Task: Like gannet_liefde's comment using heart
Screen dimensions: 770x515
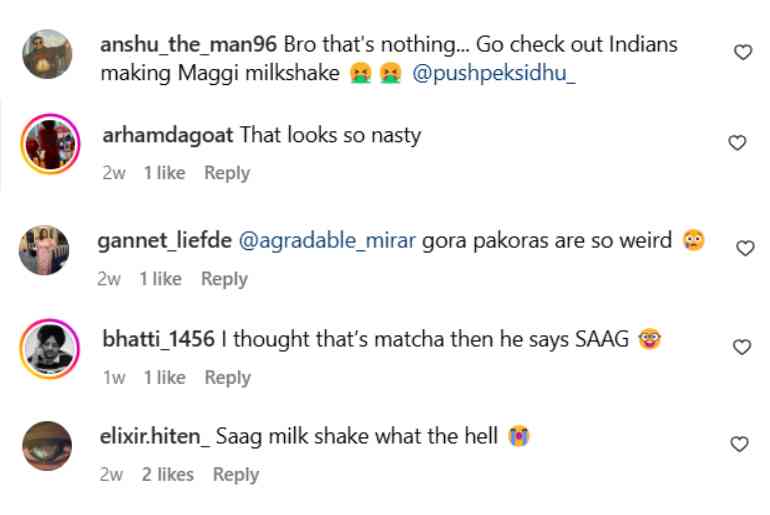Action: pyautogui.click(x=745, y=248)
